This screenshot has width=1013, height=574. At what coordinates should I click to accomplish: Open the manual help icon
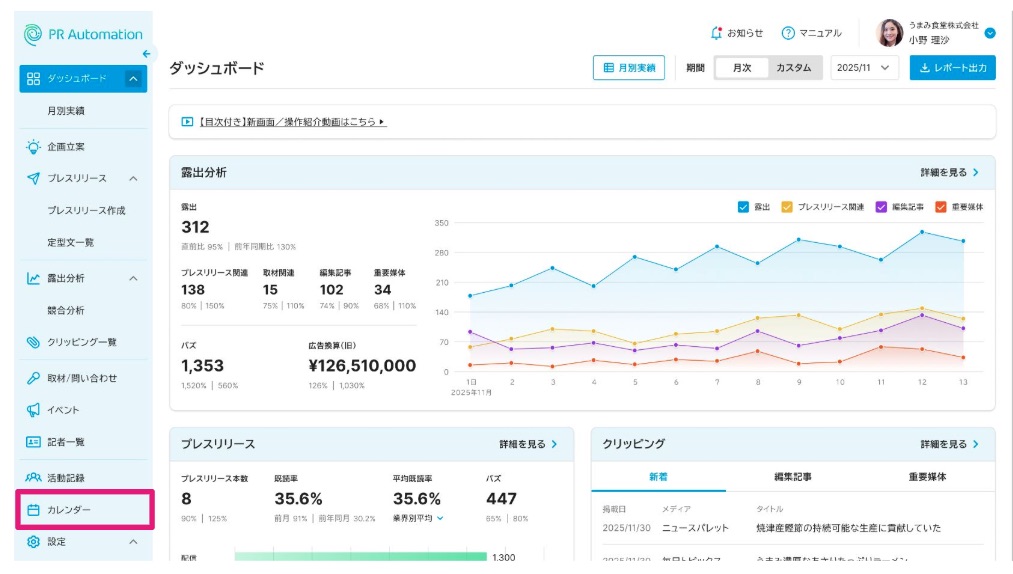point(788,33)
